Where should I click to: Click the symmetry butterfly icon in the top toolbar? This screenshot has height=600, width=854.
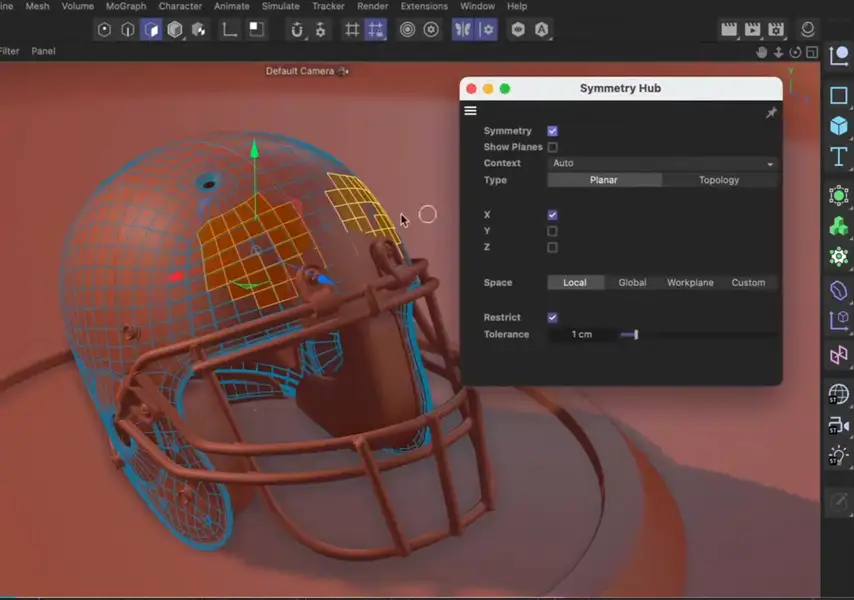(462, 30)
